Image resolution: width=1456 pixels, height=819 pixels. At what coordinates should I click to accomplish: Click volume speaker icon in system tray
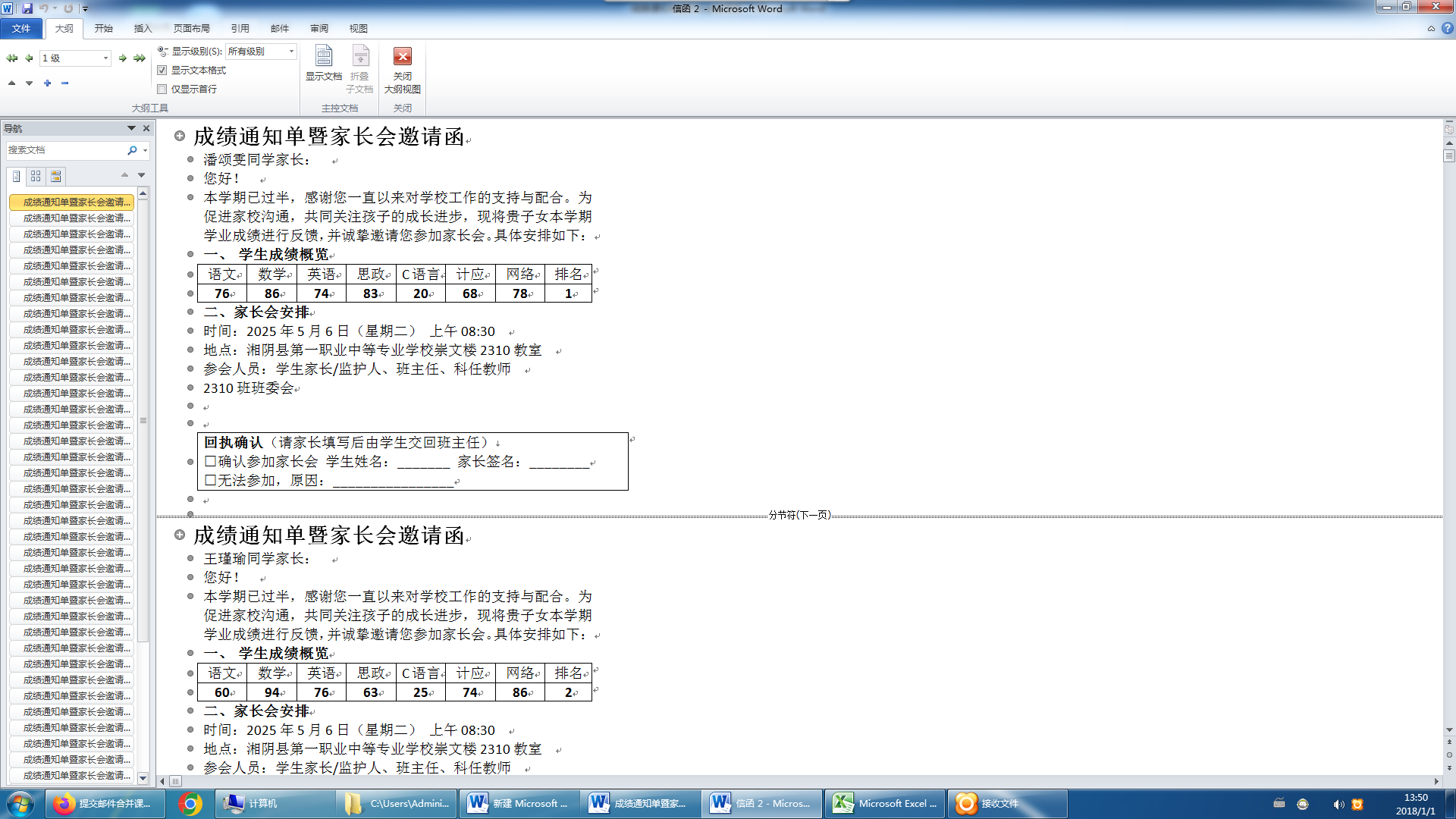1338,804
